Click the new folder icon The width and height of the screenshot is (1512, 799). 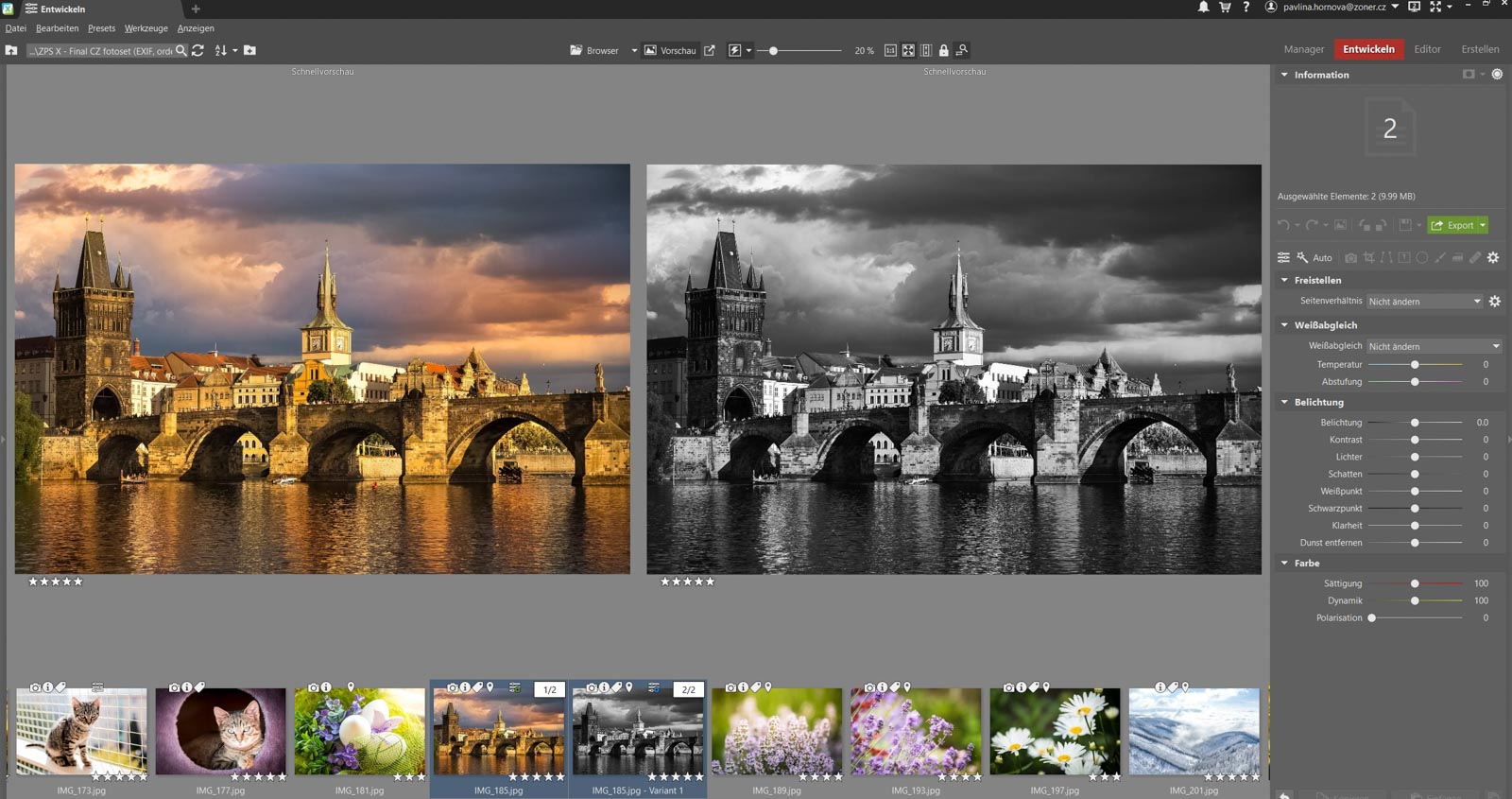[249, 51]
